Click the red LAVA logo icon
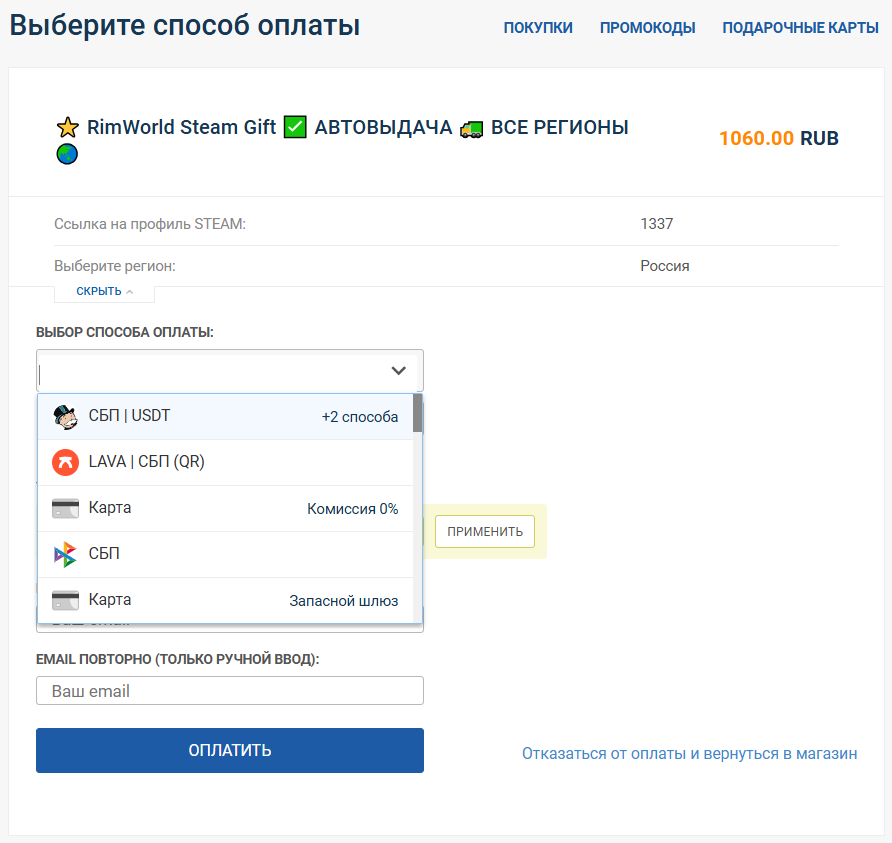 click(65, 462)
